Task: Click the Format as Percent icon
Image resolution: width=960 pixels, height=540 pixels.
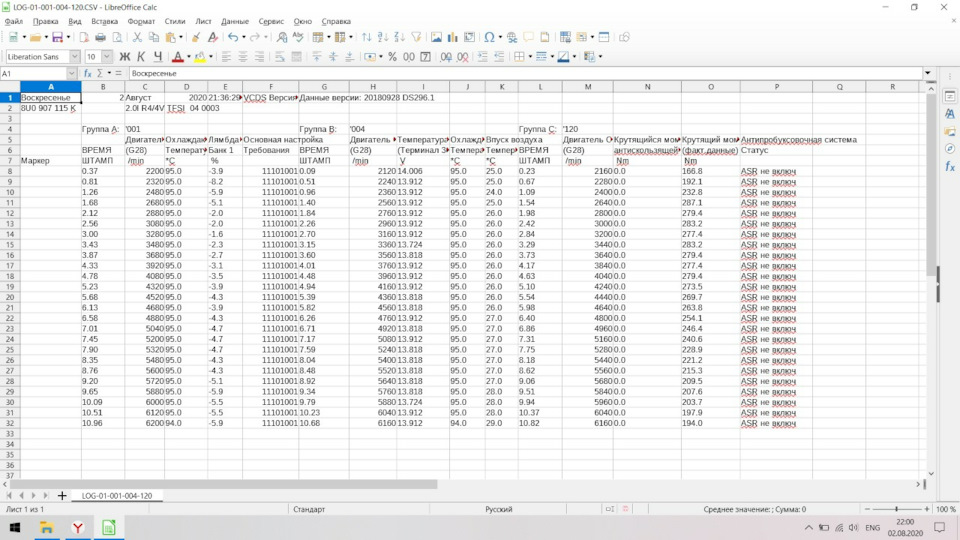Action: 393,57
